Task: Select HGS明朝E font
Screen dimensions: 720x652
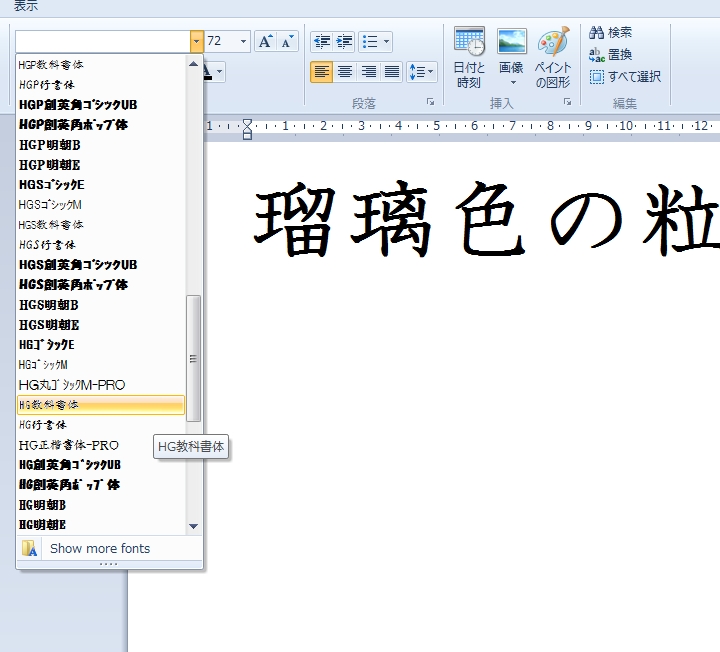Action: coord(101,325)
